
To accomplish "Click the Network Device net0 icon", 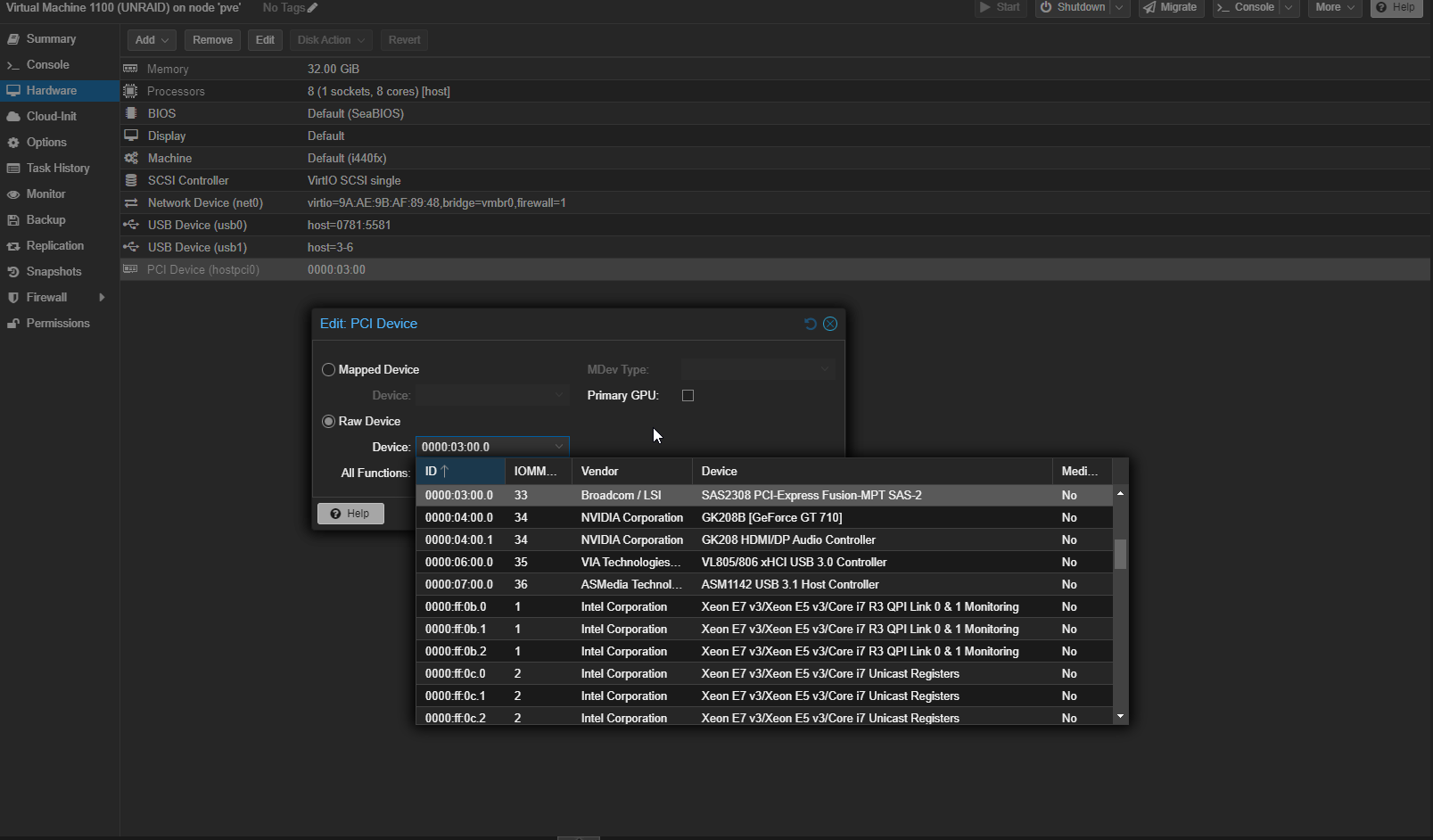I will coord(130,202).
